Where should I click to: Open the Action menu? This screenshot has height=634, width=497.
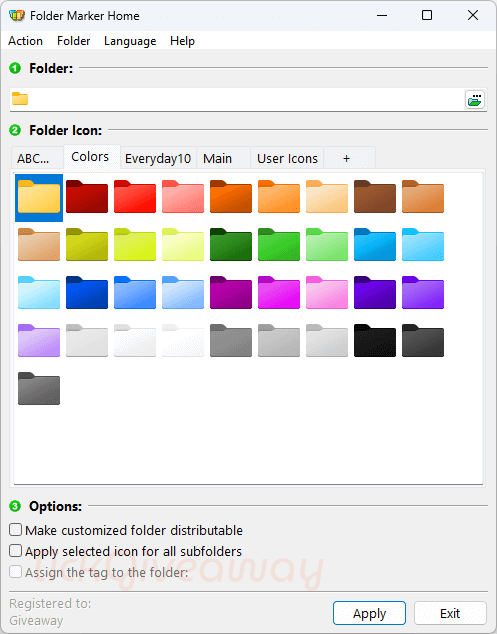25,41
